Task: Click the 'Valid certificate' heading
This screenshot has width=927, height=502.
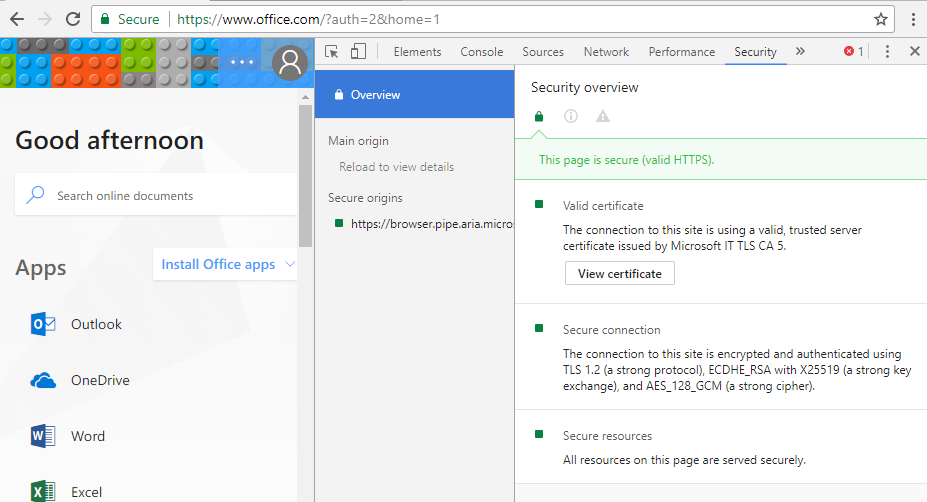Action: coord(603,206)
